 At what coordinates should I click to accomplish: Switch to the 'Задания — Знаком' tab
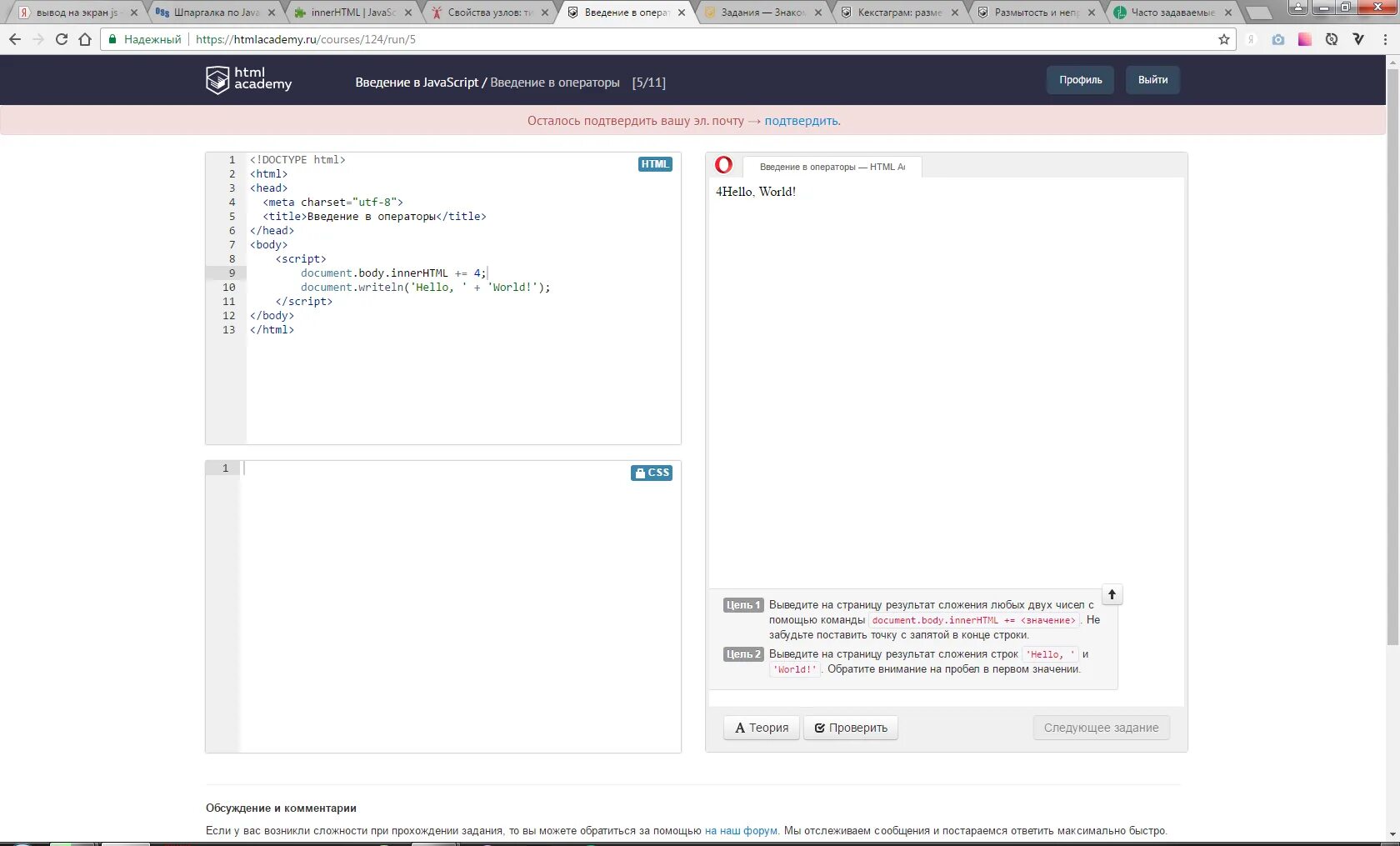pyautogui.click(x=762, y=13)
